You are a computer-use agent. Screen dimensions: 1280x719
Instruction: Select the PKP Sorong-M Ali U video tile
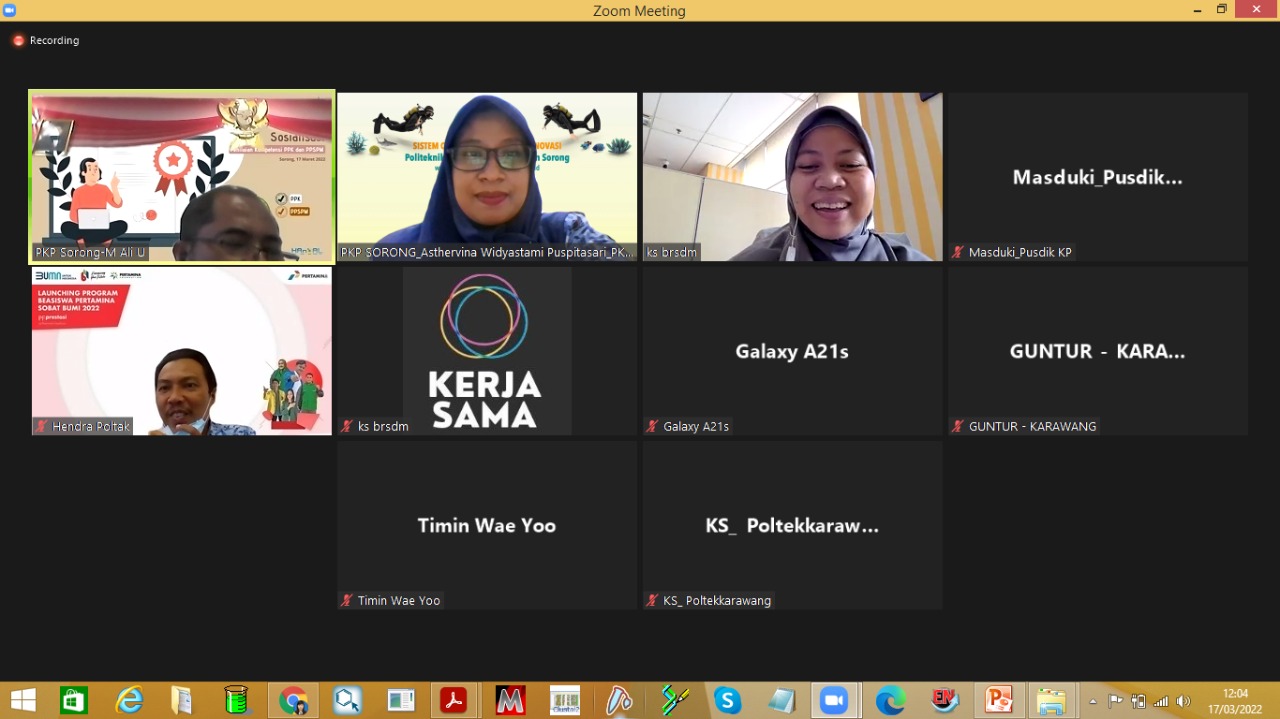(x=182, y=177)
